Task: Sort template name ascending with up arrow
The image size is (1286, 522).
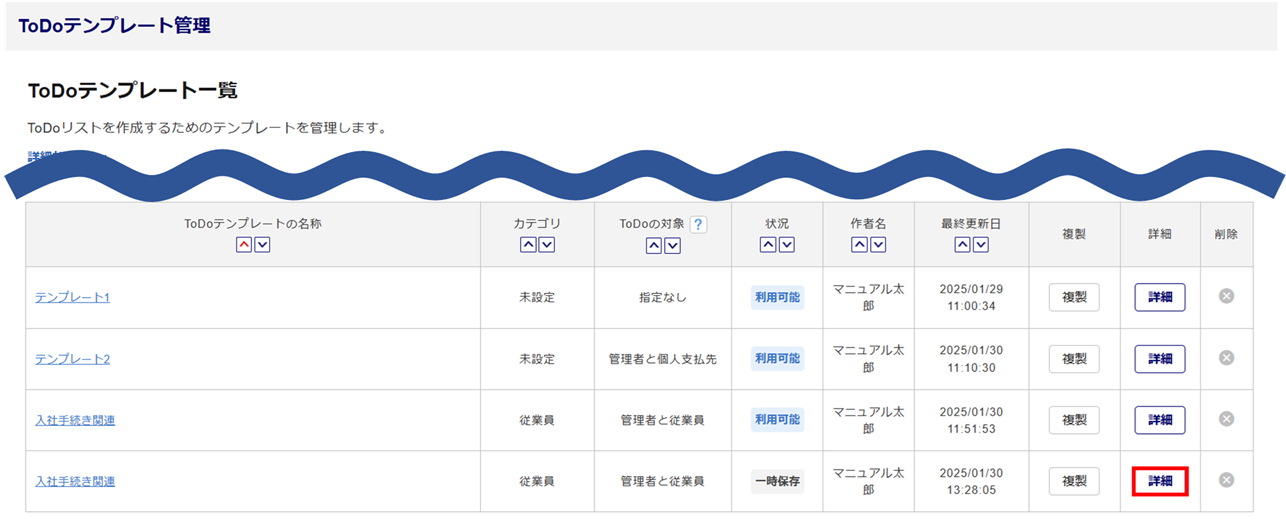Action: 244,245
